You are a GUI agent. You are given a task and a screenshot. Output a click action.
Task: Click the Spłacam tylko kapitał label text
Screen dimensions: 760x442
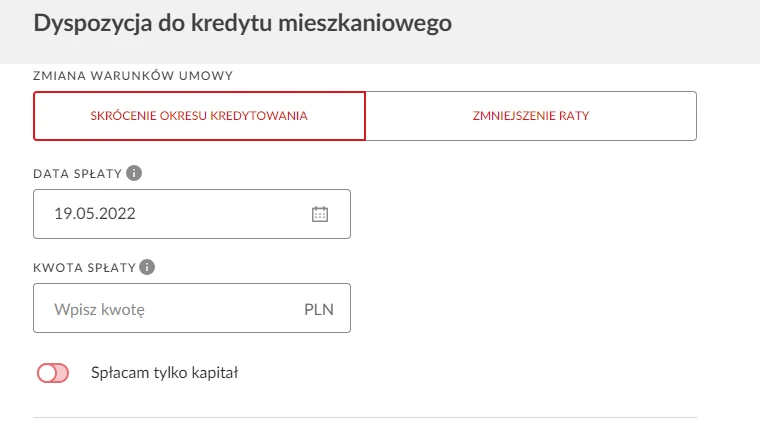[165, 374]
